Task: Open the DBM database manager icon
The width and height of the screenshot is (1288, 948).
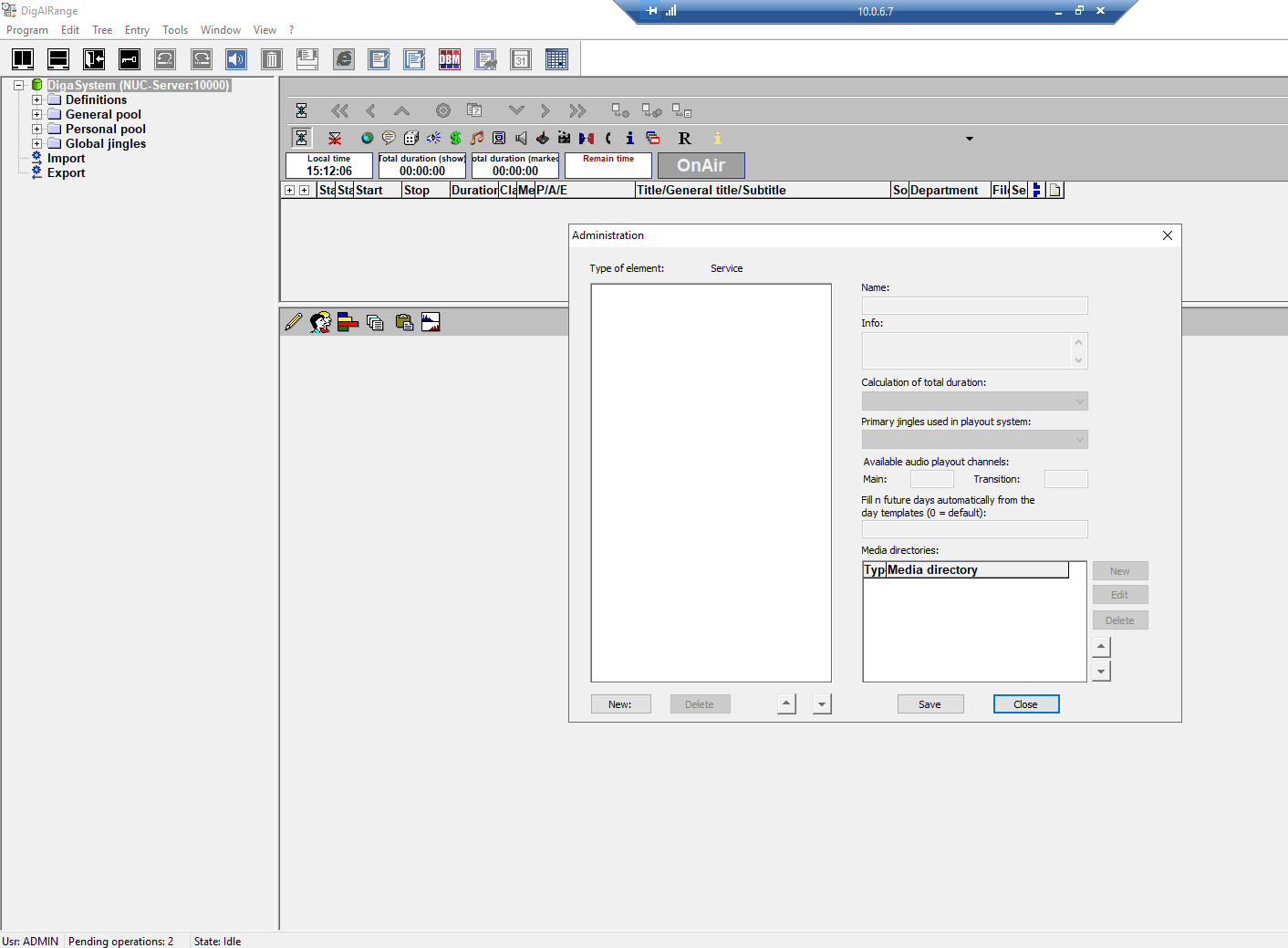Action: tap(450, 59)
